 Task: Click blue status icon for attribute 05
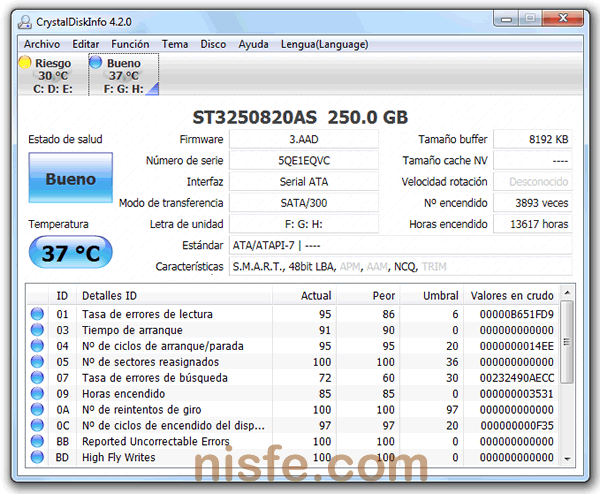pos(37,362)
